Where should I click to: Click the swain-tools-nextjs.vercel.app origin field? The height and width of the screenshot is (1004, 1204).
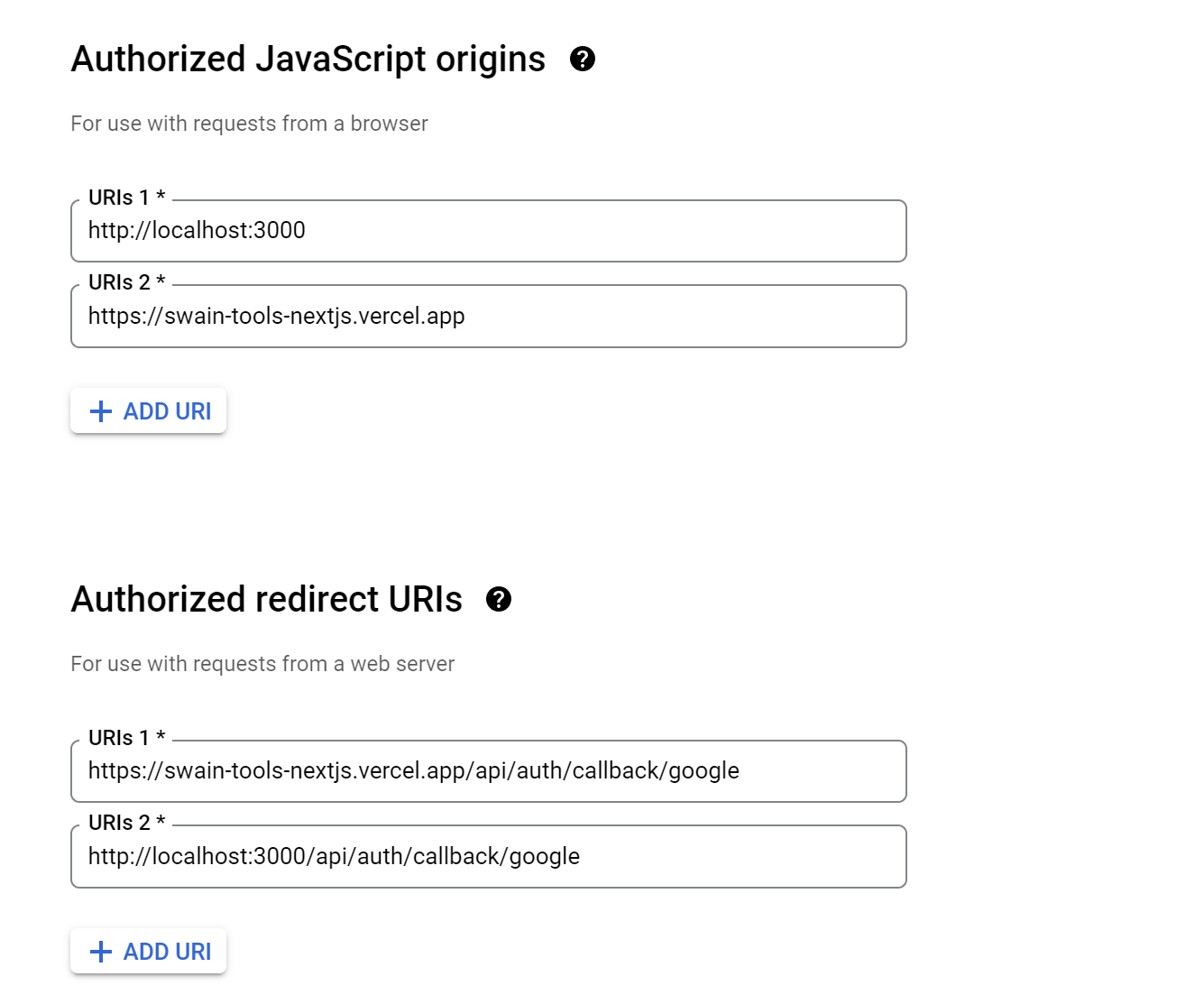(488, 317)
